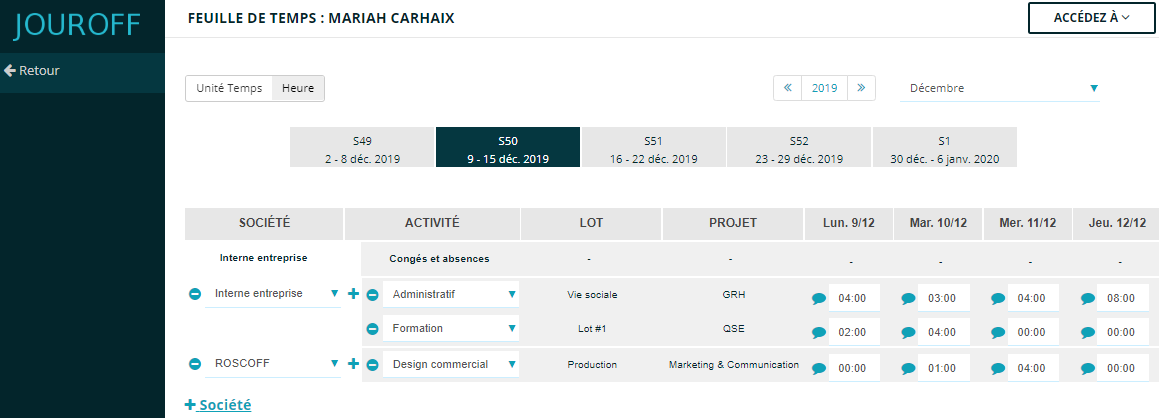Screen dimensions: 1159x418
Task: Click the comment icon for Administratif Monday hours
Action: coord(819,299)
